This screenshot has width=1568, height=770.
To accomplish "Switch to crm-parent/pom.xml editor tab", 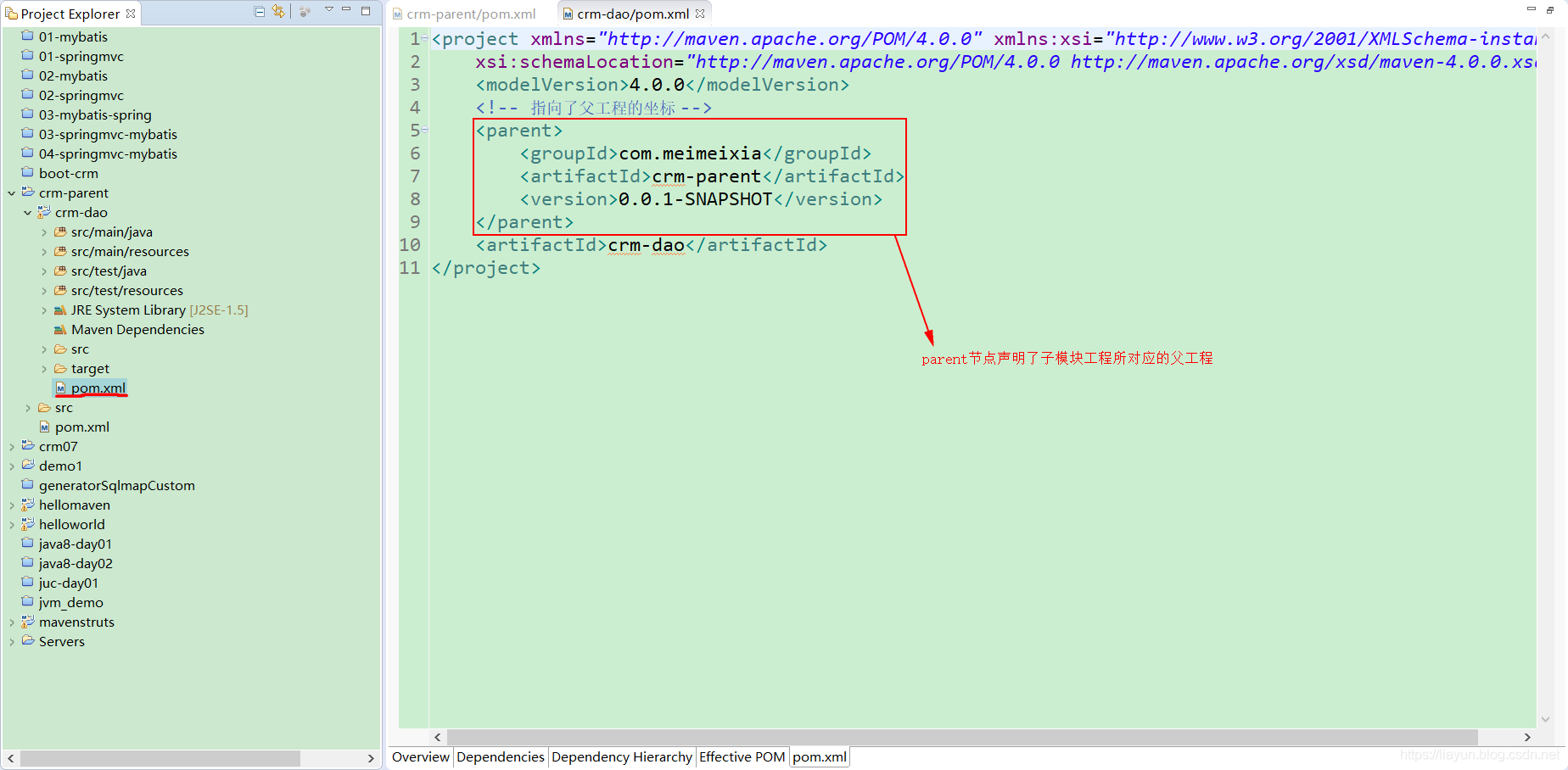I will [464, 14].
